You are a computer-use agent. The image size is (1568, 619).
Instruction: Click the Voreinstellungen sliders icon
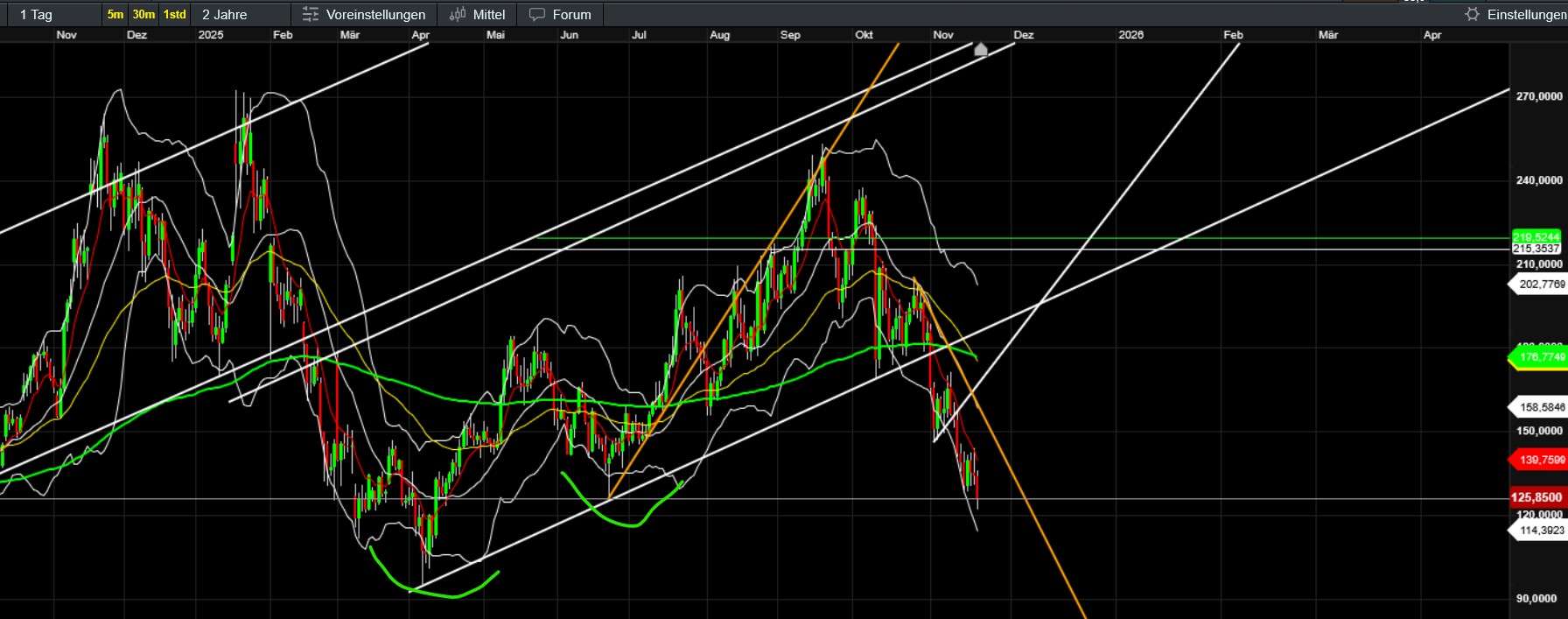click(310, 15)
